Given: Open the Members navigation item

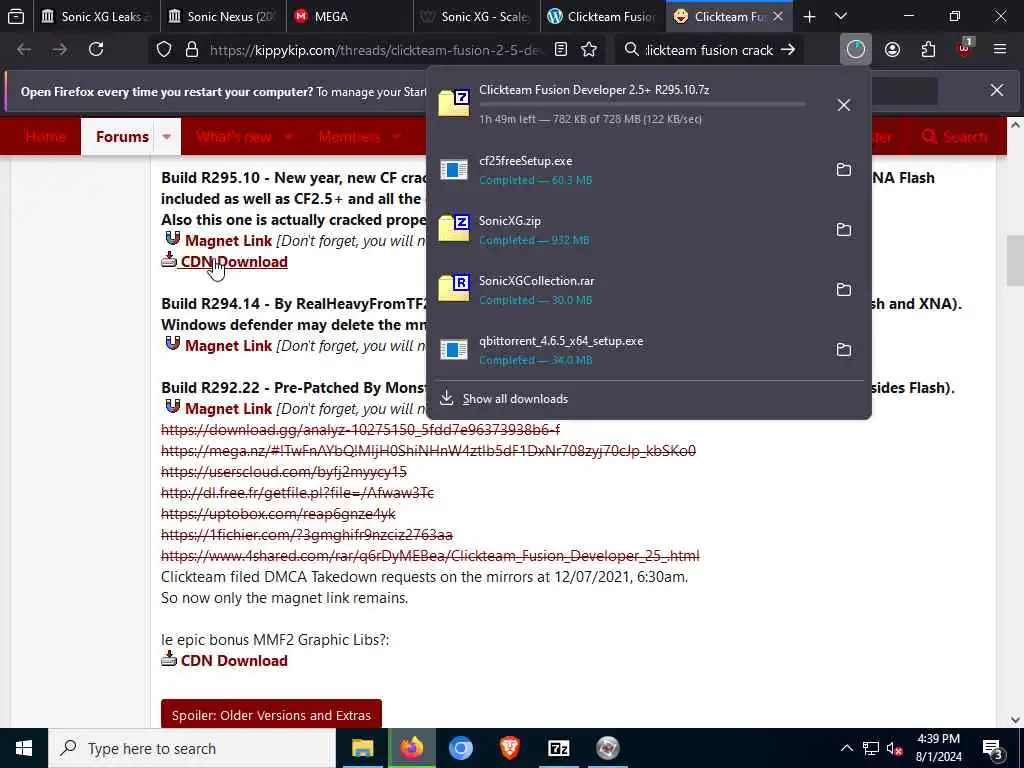Looking at the screenshot, I should (349, 136).
